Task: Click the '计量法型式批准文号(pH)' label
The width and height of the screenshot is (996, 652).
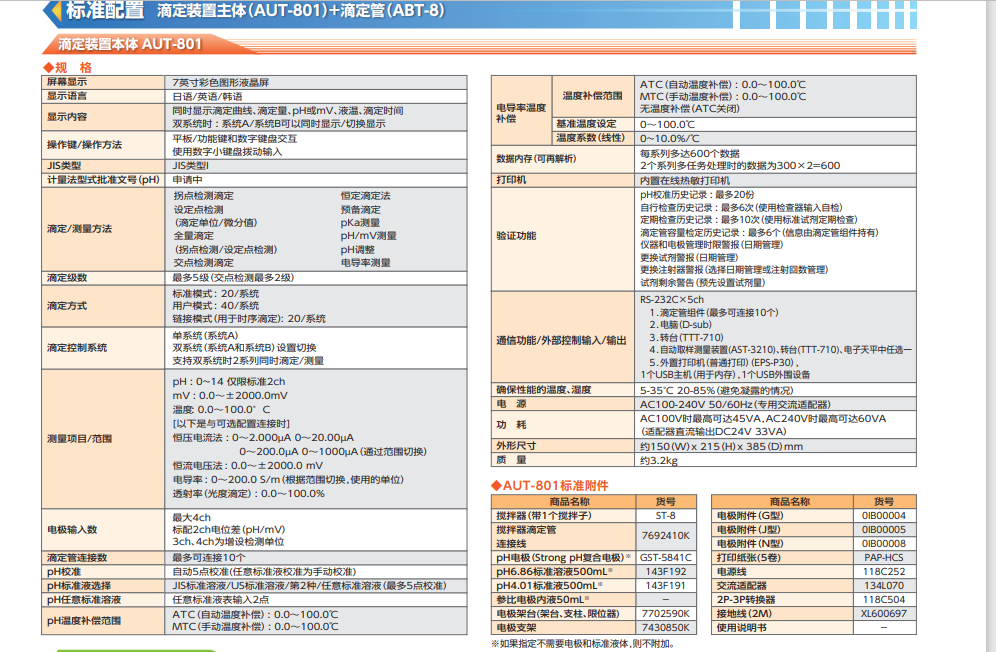Action: point(103,180)
